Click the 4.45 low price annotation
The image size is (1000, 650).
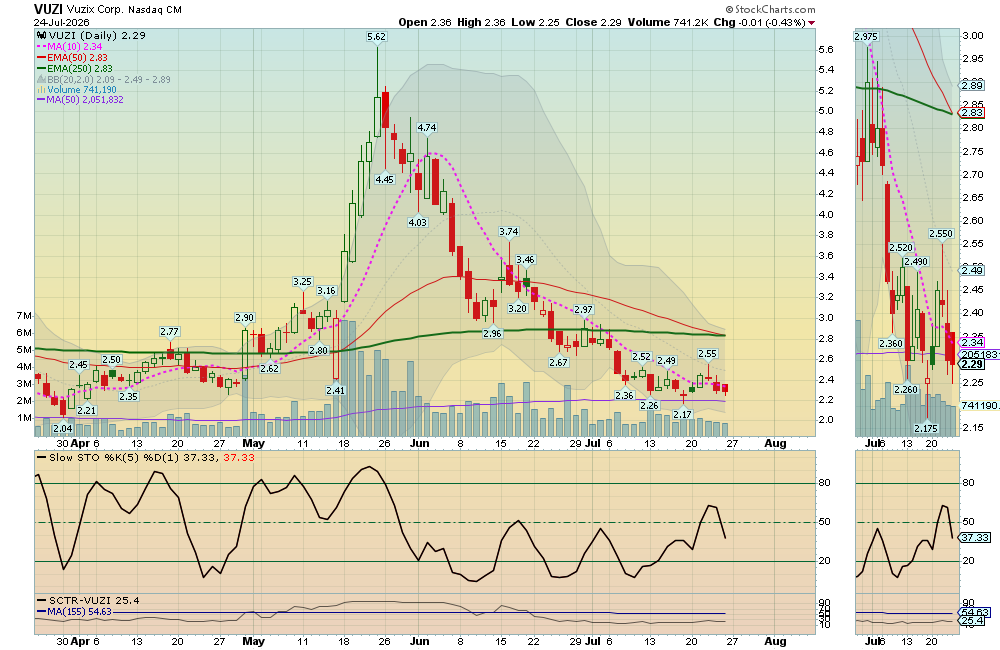coord(385,179)
